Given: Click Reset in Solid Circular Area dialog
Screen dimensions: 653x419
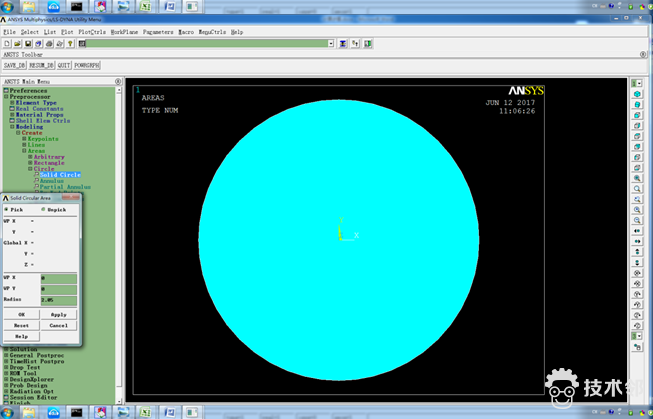Looking at the screenshot, I should tap(22, 325).
